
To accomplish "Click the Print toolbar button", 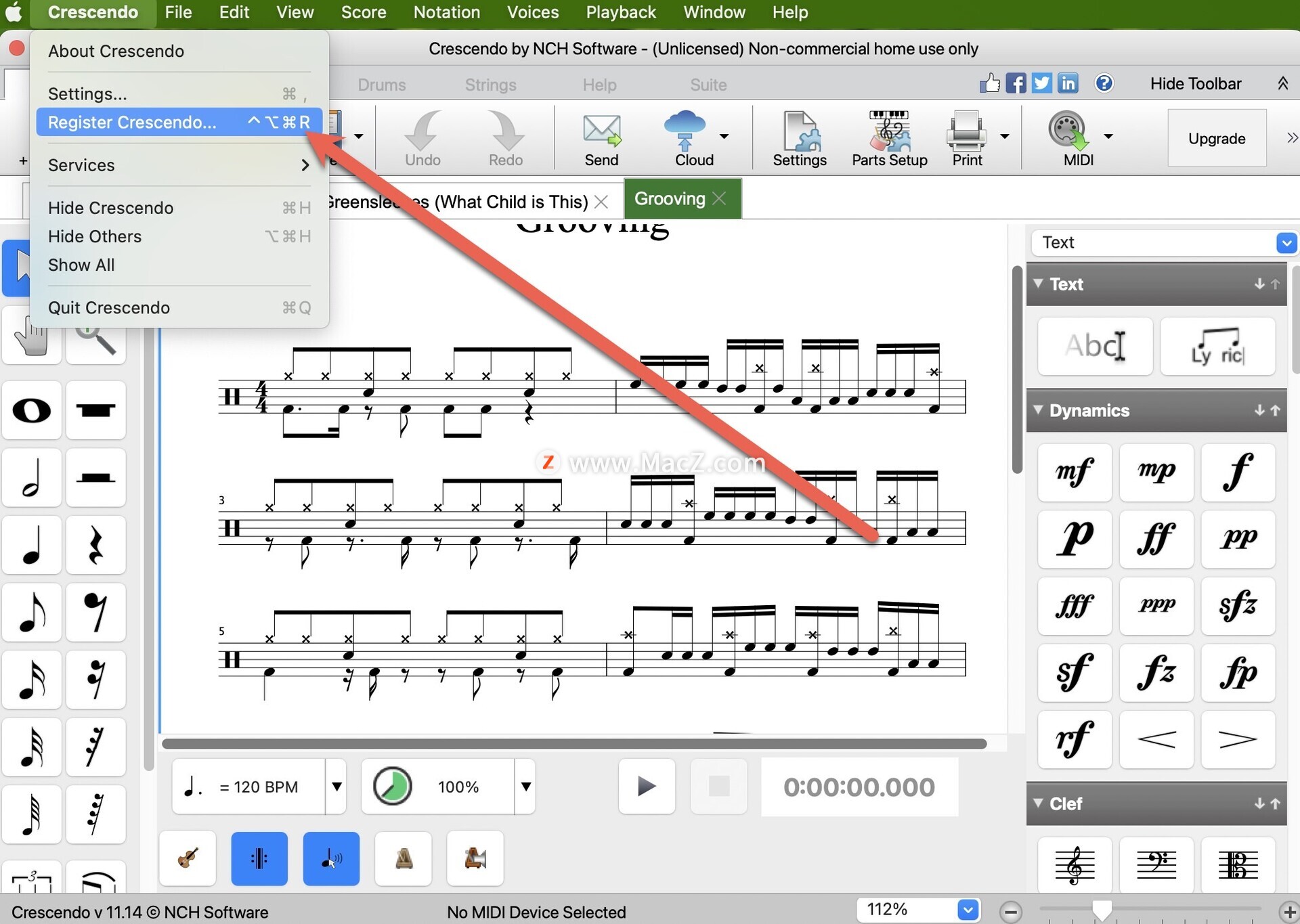I will click(x=967, y=139).
